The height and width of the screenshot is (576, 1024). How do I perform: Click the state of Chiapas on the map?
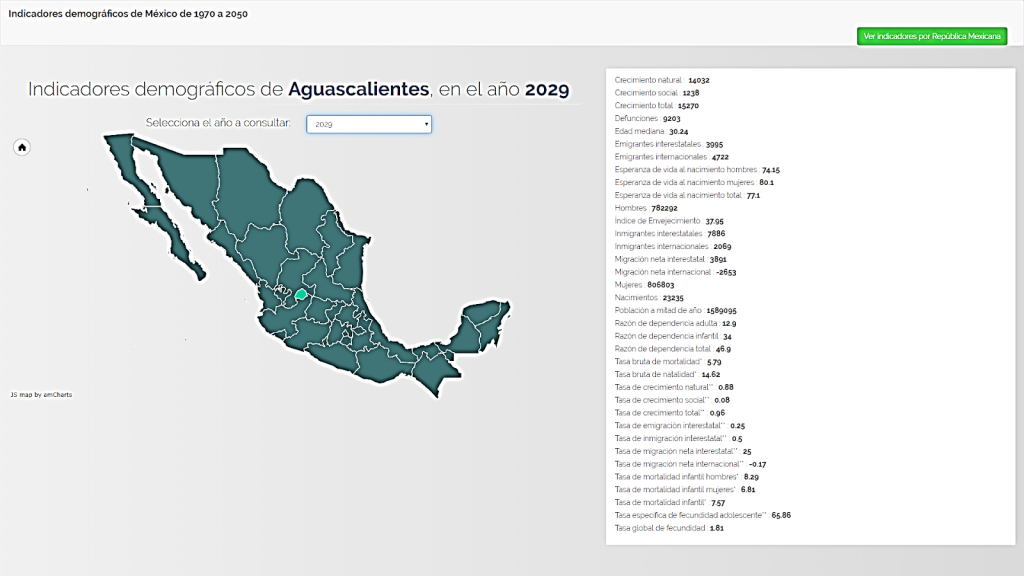[435, 370]
